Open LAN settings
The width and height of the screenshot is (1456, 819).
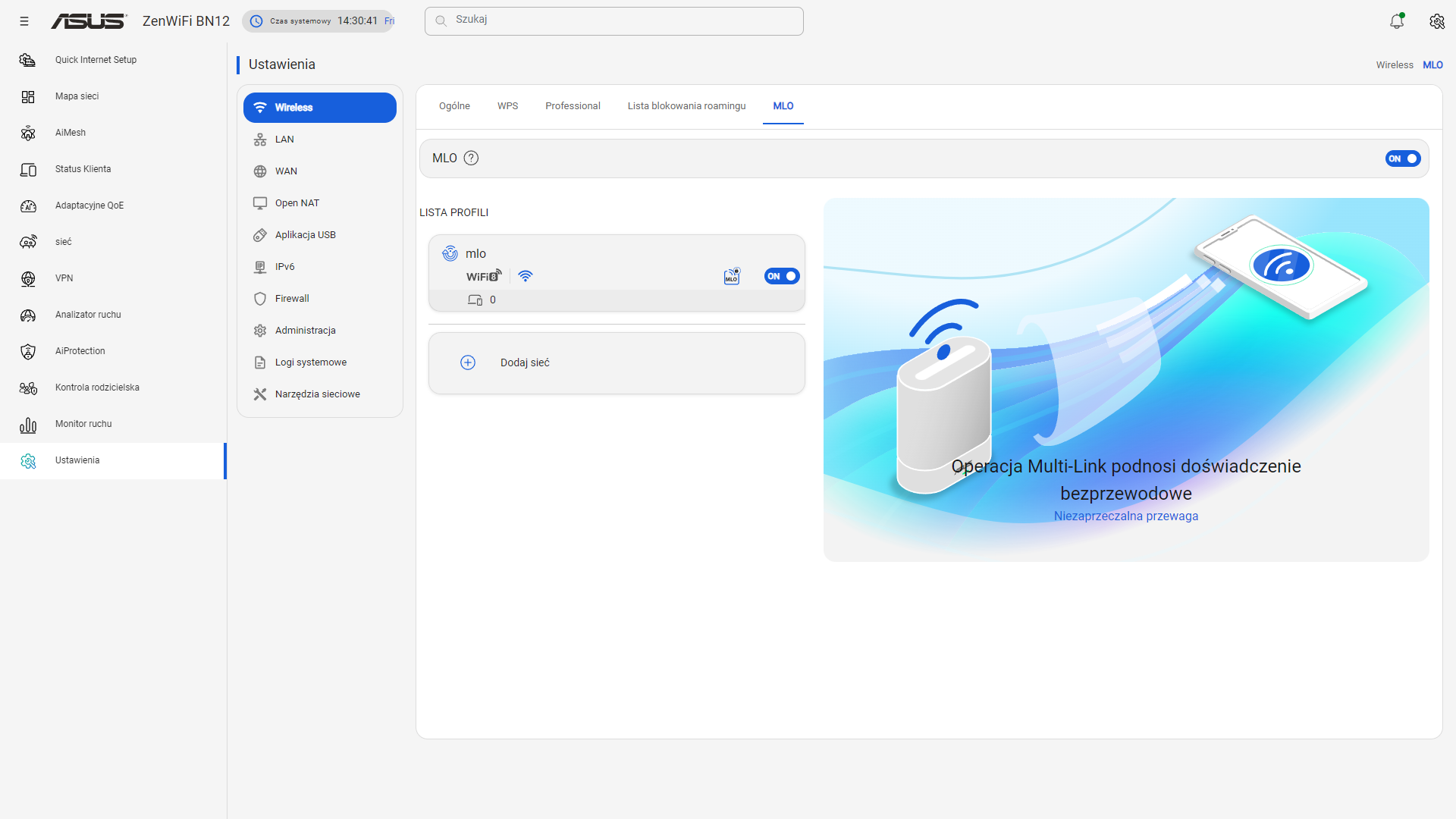[x=320, y=140]
